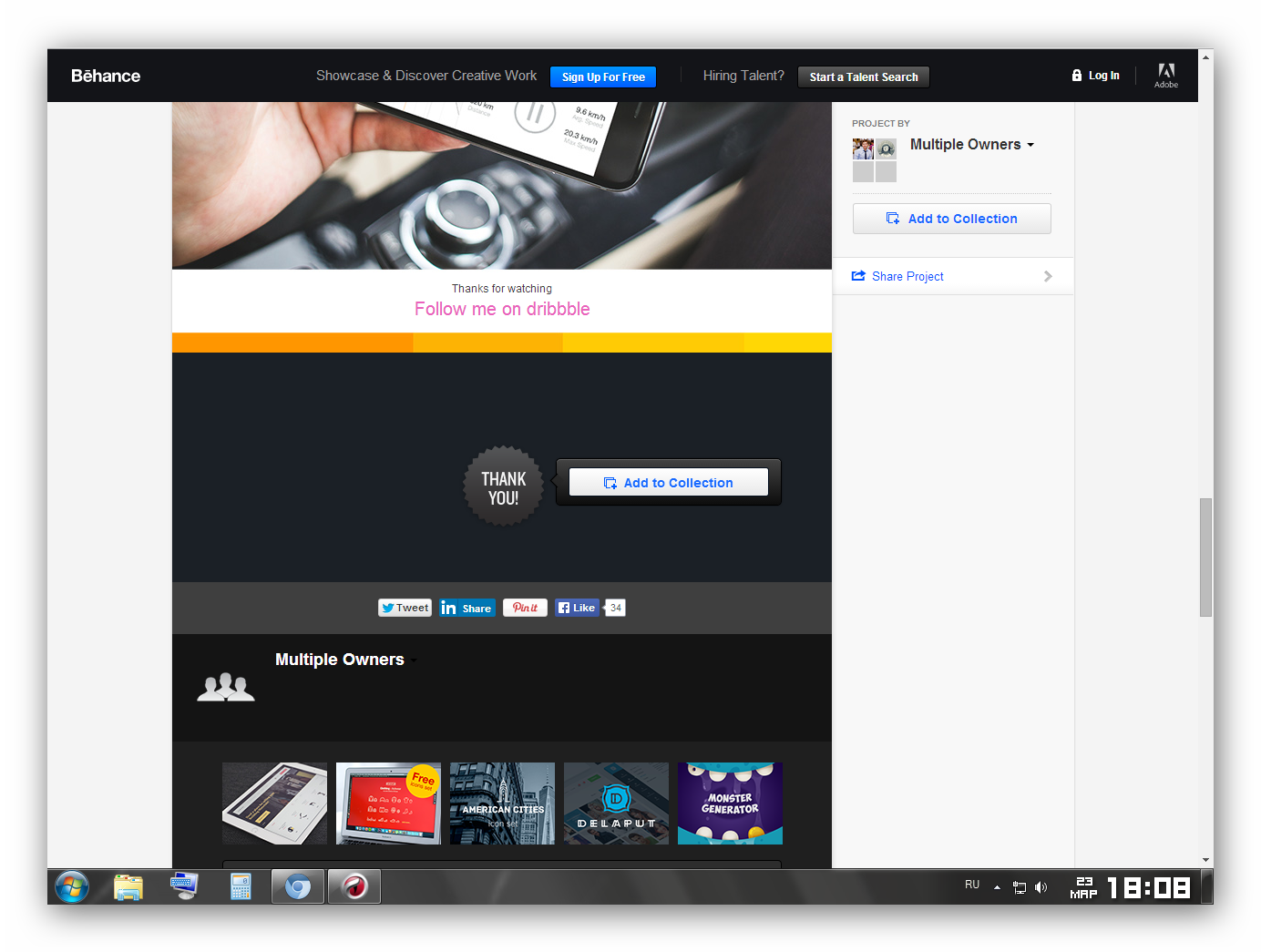
Task: Click Add to Collection beside the Thank You badge
Action: pos(669,483)
